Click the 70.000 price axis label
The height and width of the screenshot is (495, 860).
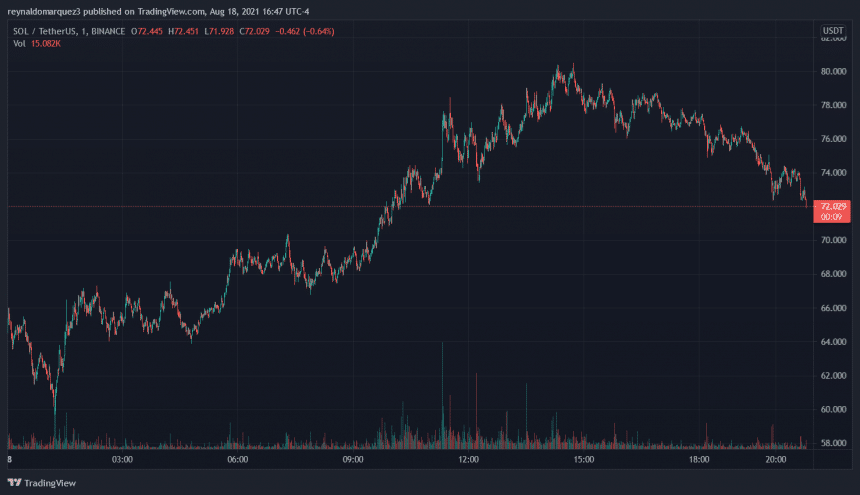pos(833,240)
